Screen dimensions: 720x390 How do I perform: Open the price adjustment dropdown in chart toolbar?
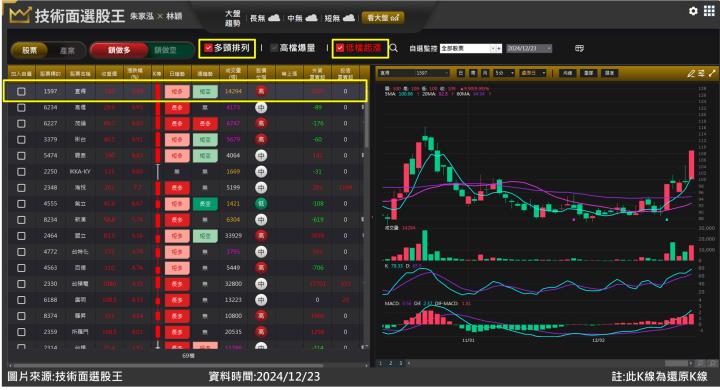coord(533,73)
